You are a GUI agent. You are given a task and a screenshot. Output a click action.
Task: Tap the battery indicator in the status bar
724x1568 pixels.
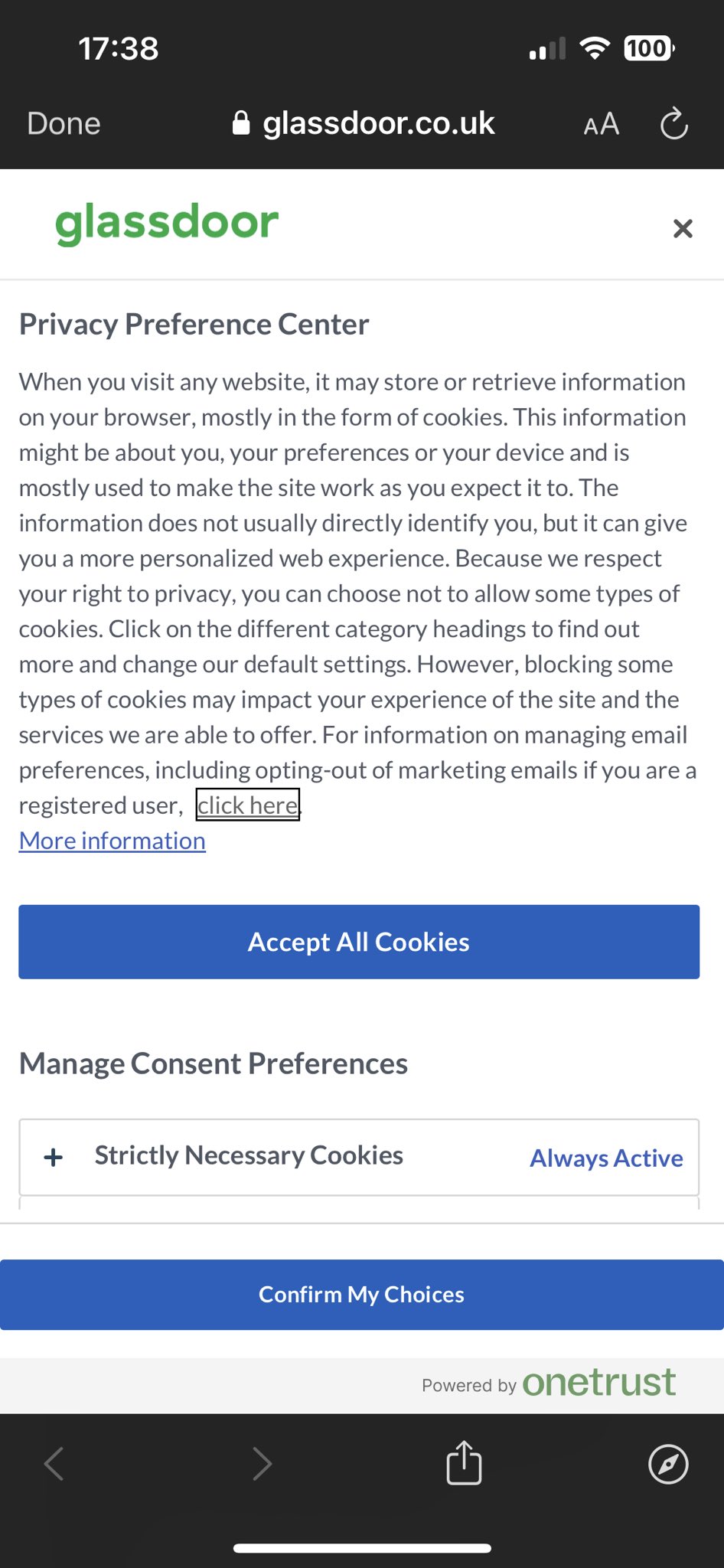pyautogui.click(x=648, y=49)
